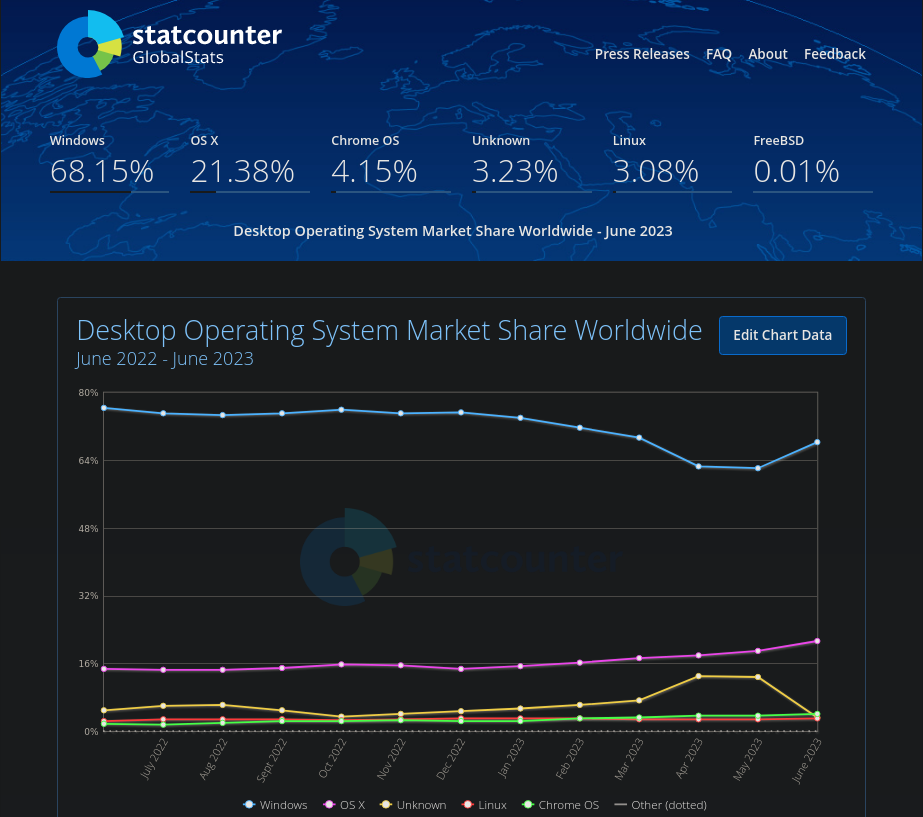Click the Windows data point for May 2023
923x817 pixels.
tap(758, 469)
